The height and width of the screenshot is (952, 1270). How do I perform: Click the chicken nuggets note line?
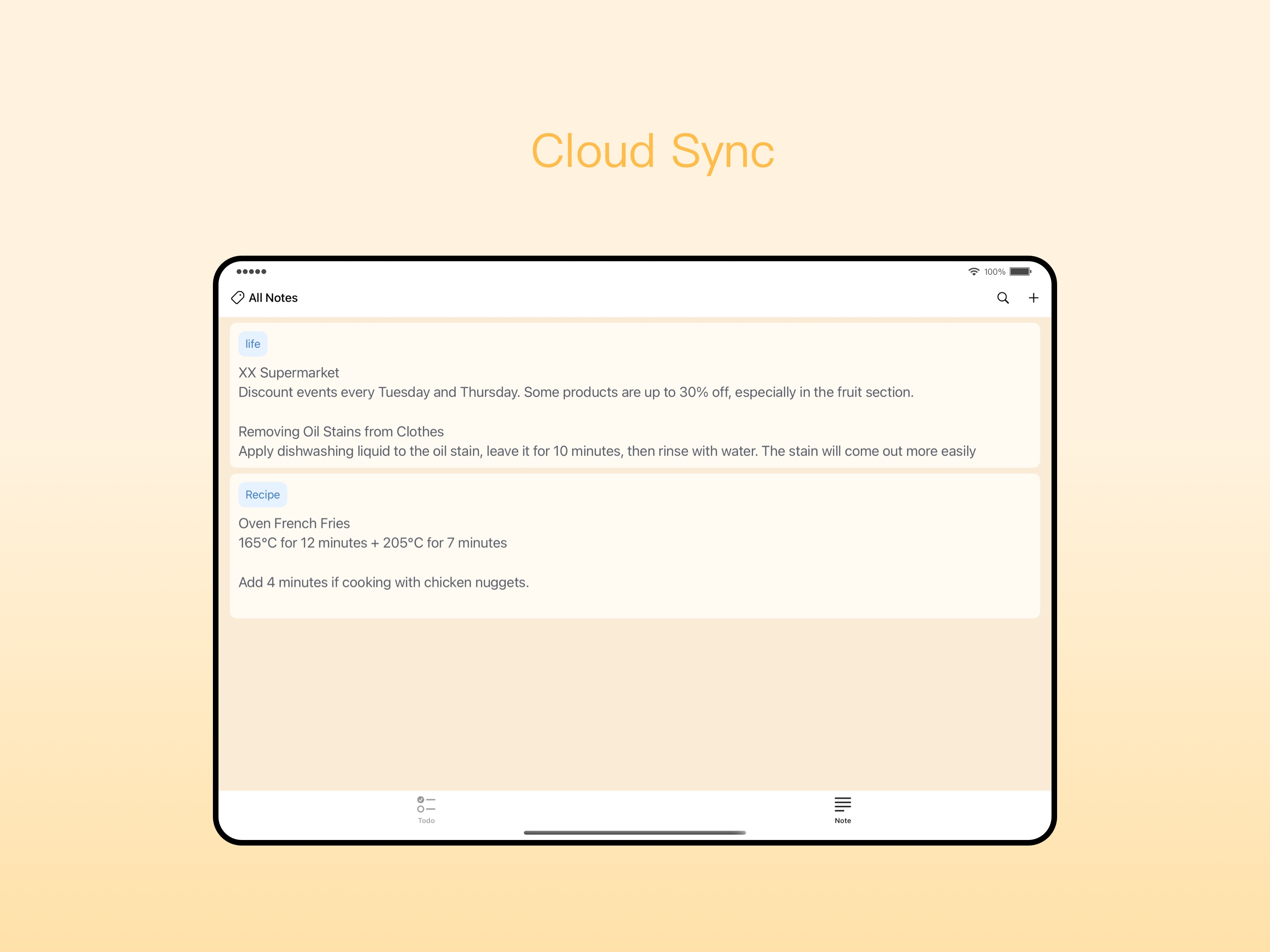[x=384, y=582]
